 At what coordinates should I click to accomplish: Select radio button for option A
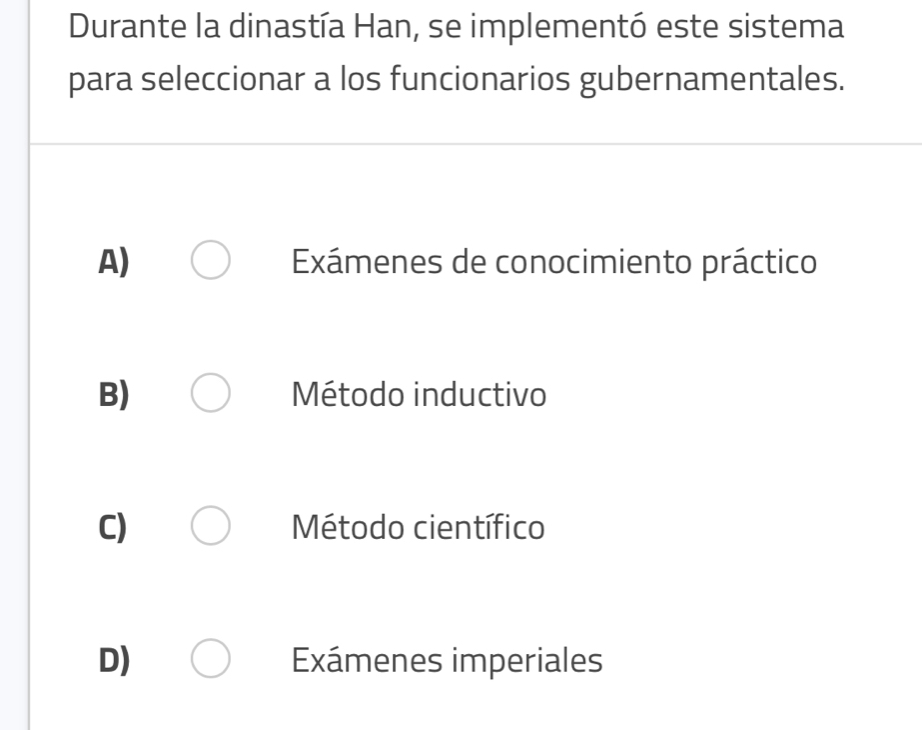211,263
